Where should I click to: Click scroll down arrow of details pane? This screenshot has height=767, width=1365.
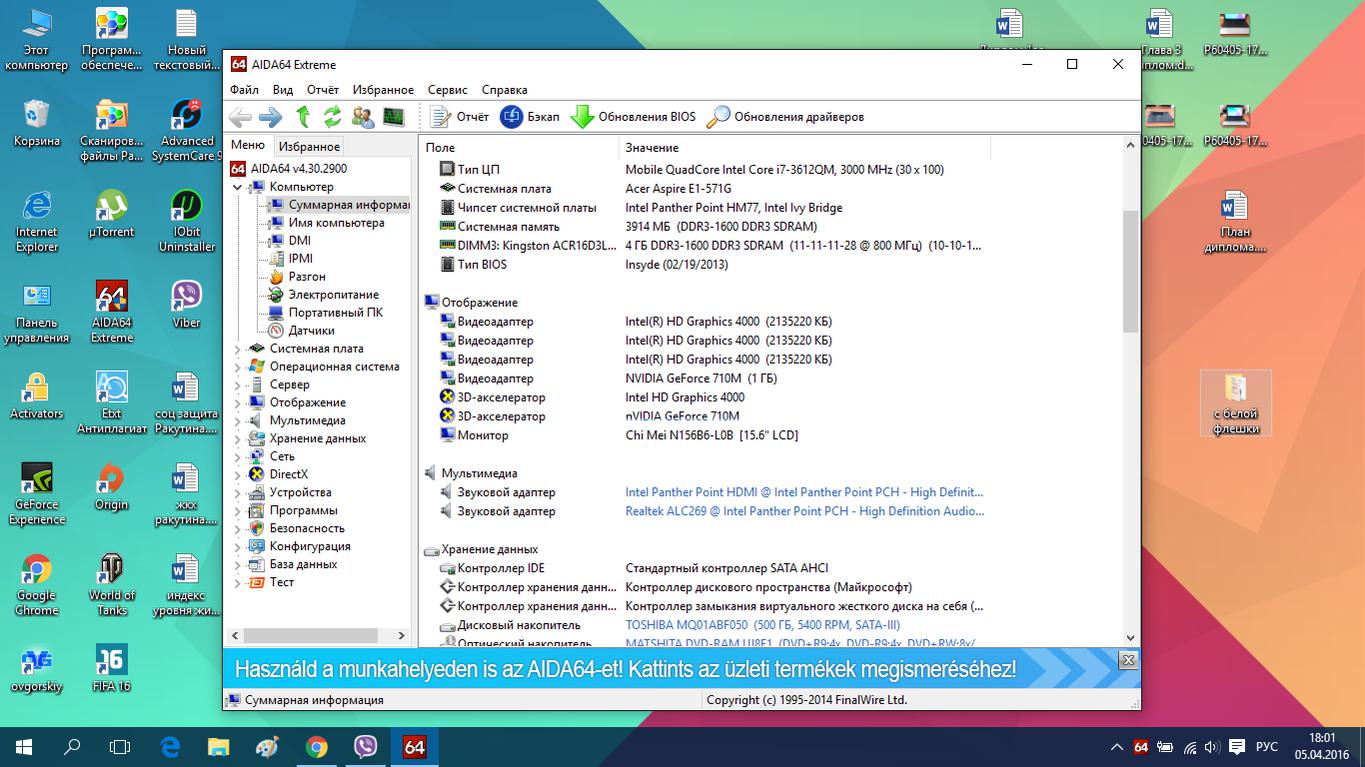coord(1131,638)
